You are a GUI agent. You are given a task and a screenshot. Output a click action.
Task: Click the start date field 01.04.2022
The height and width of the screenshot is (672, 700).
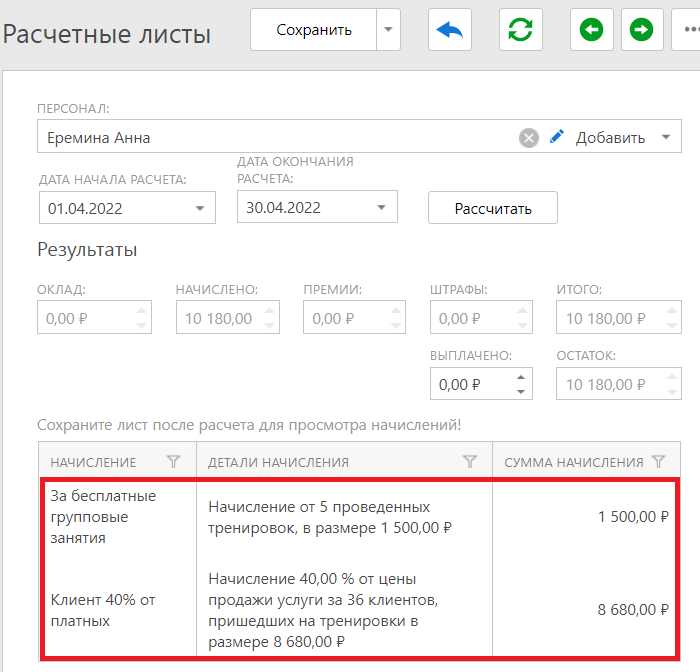click(127, 208)
